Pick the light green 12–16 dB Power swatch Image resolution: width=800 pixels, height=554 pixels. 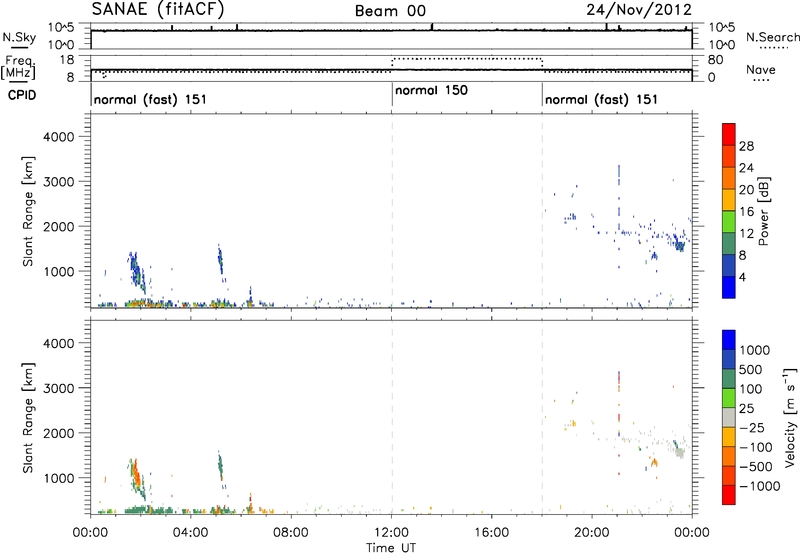[x=729, y=221]
